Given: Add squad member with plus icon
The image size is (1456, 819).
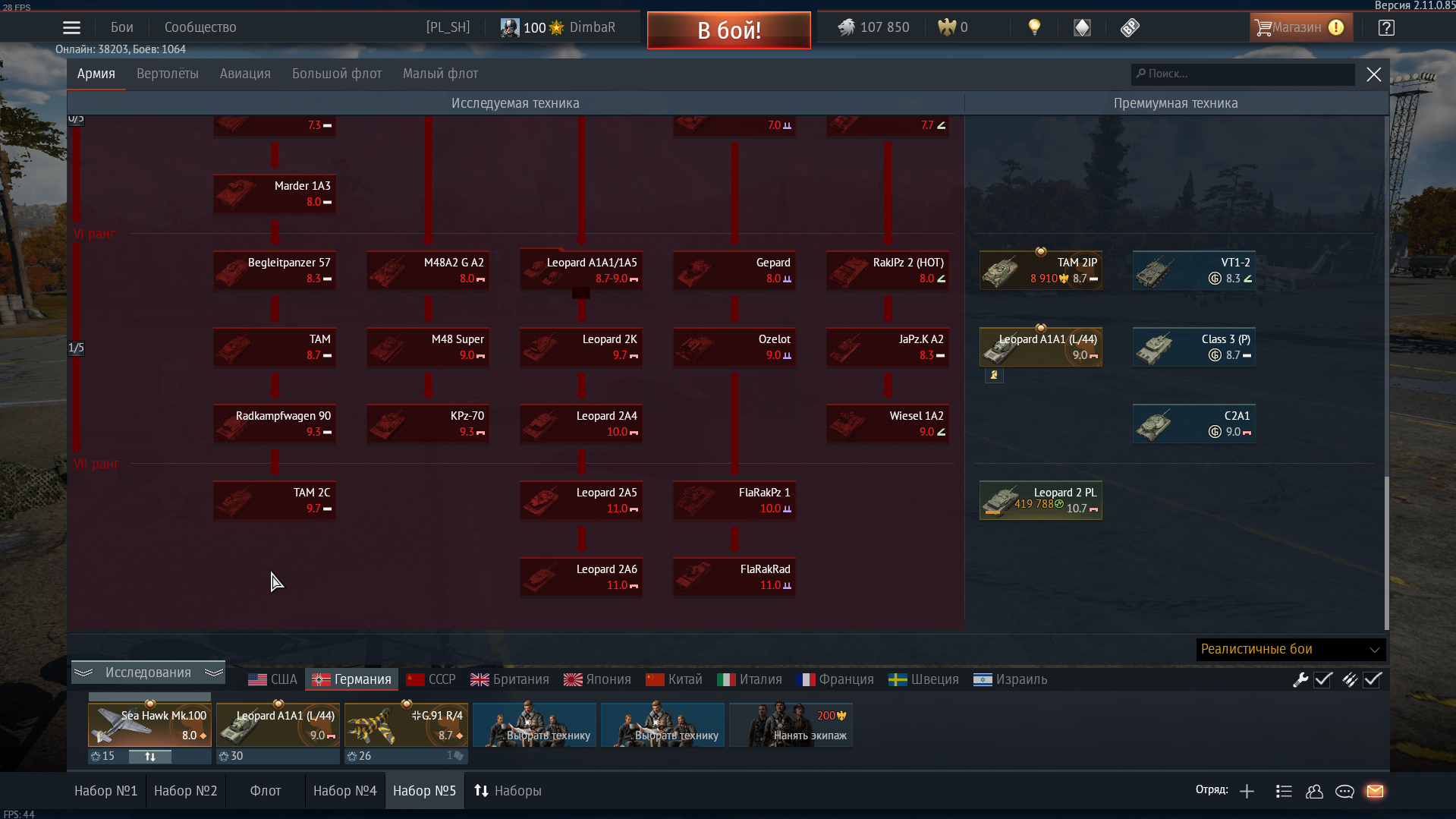Looking at the screenshot, I should point(1247,791).
